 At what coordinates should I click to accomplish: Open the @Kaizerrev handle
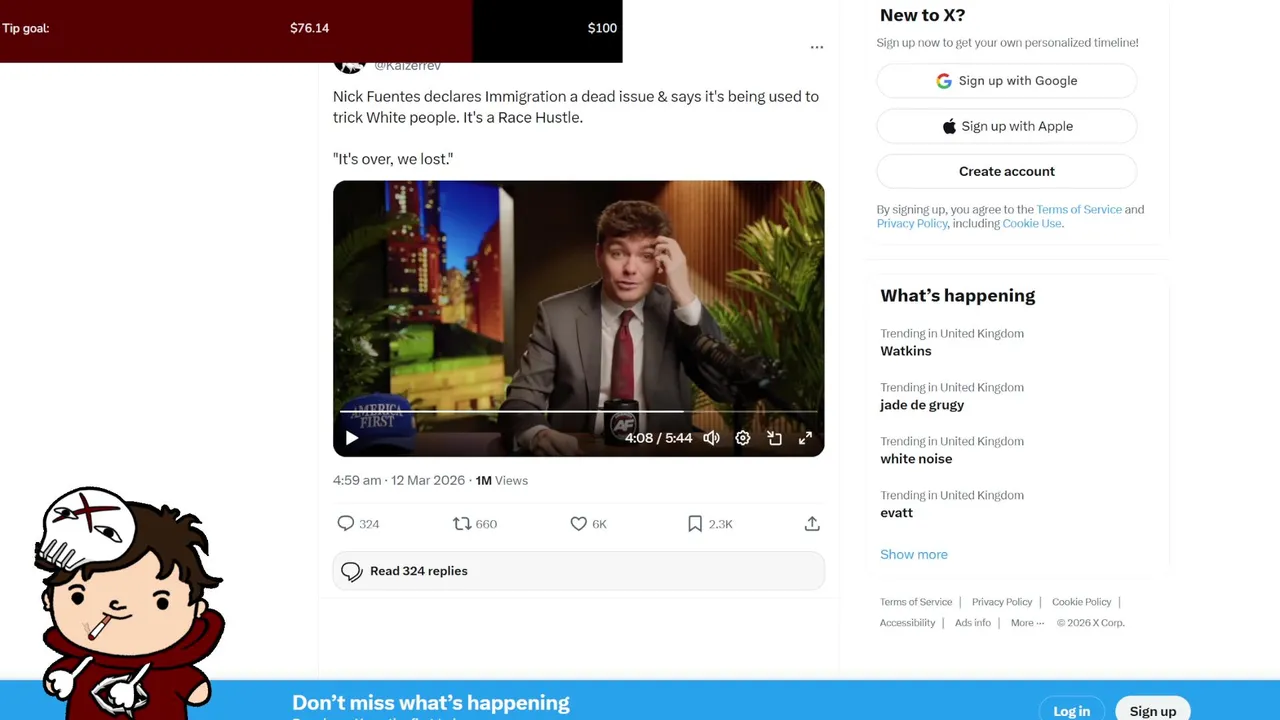point(408,66)
